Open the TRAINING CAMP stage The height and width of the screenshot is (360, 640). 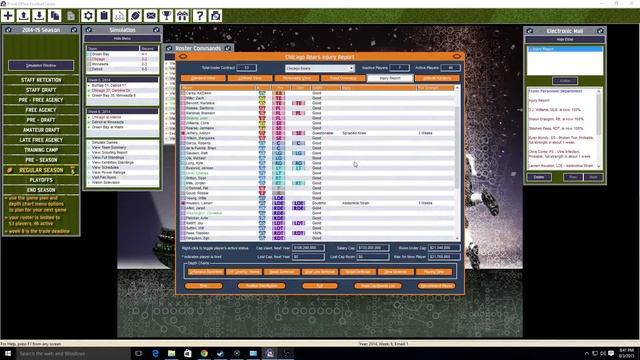(41, 150)
